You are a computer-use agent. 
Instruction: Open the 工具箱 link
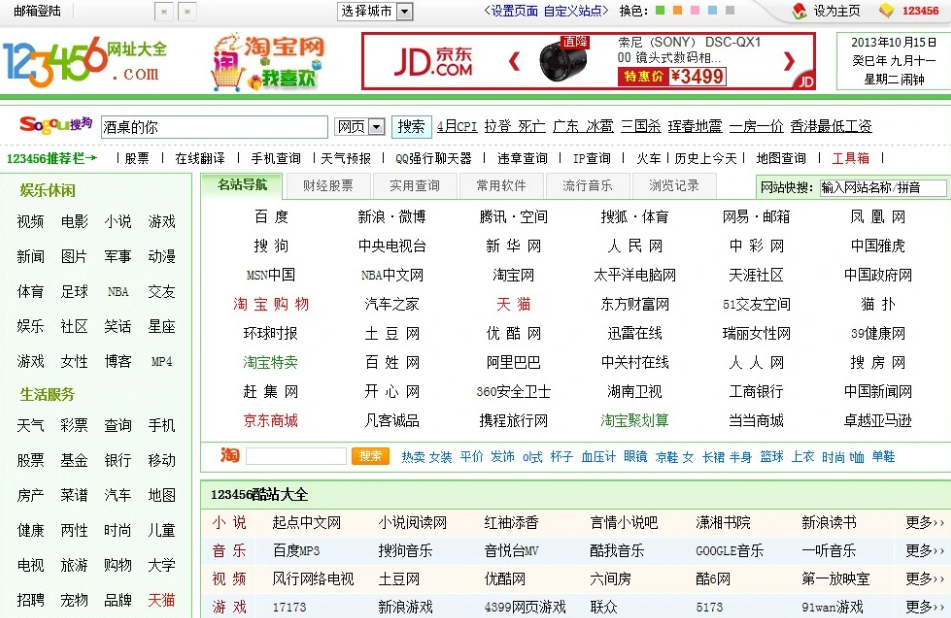850,158
